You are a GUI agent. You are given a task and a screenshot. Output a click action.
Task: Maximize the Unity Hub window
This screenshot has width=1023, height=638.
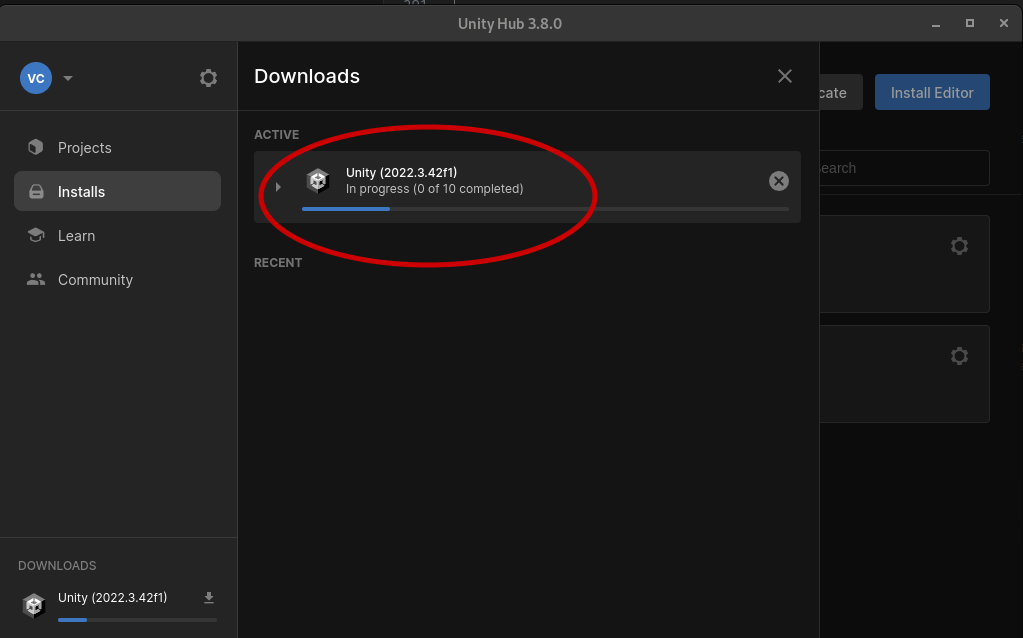(x=969, y=23)
